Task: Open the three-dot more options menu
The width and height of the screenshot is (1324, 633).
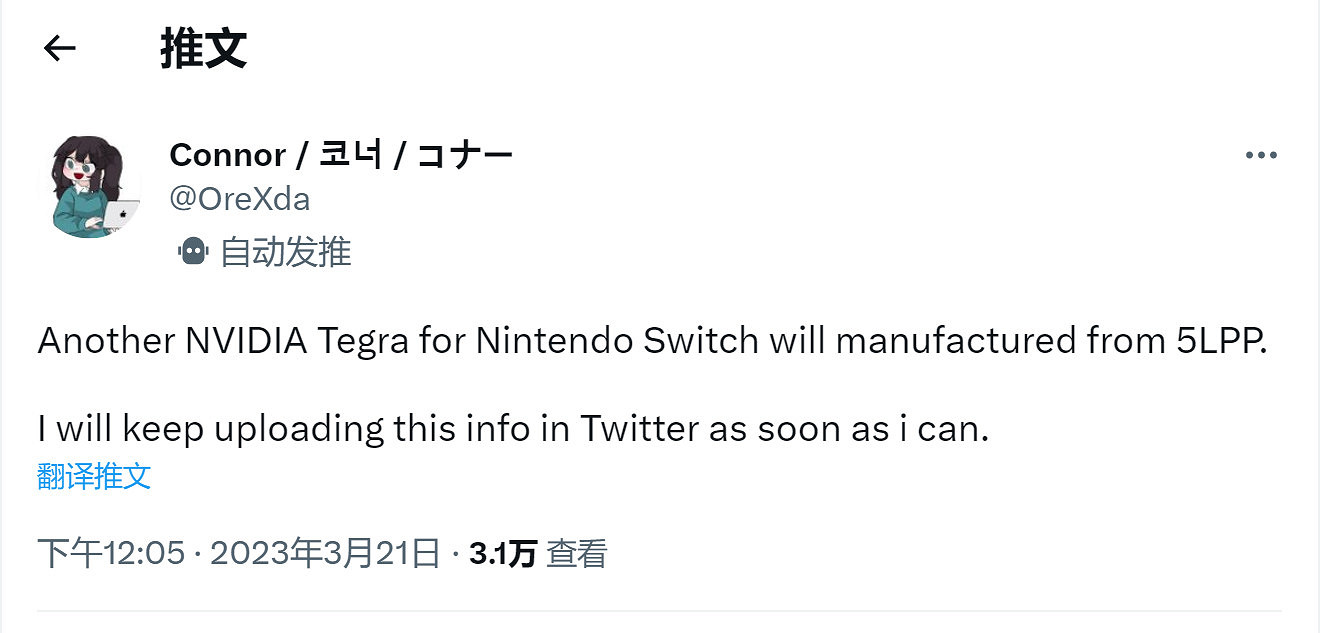Action: click(x=1261, y=155)
